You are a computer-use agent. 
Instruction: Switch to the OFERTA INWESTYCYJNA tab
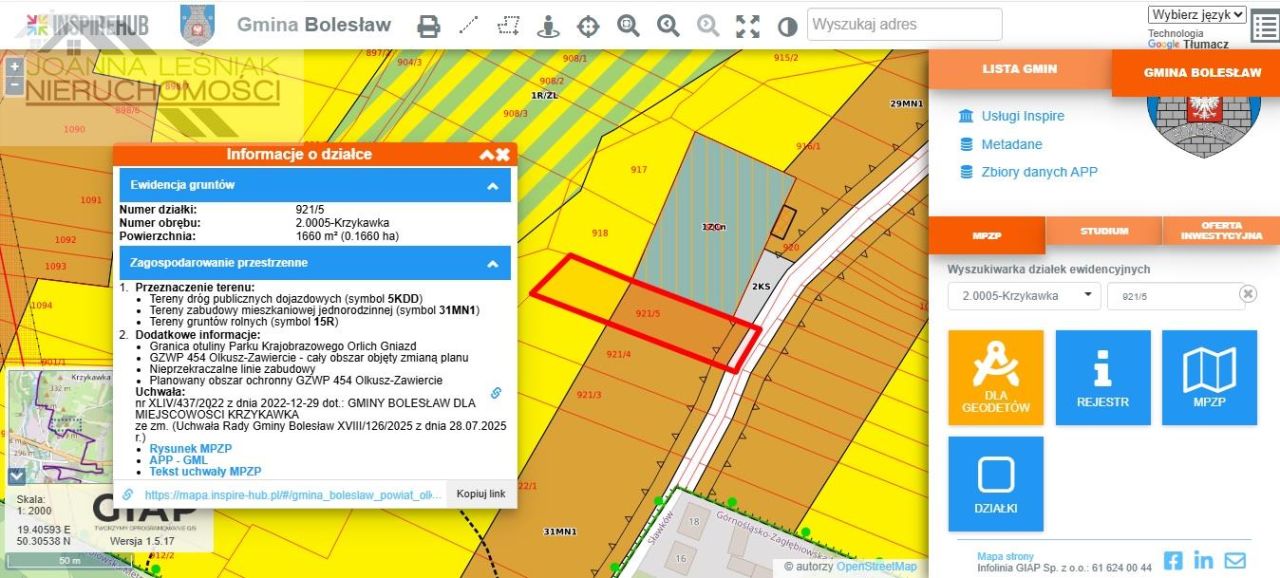1221,232
